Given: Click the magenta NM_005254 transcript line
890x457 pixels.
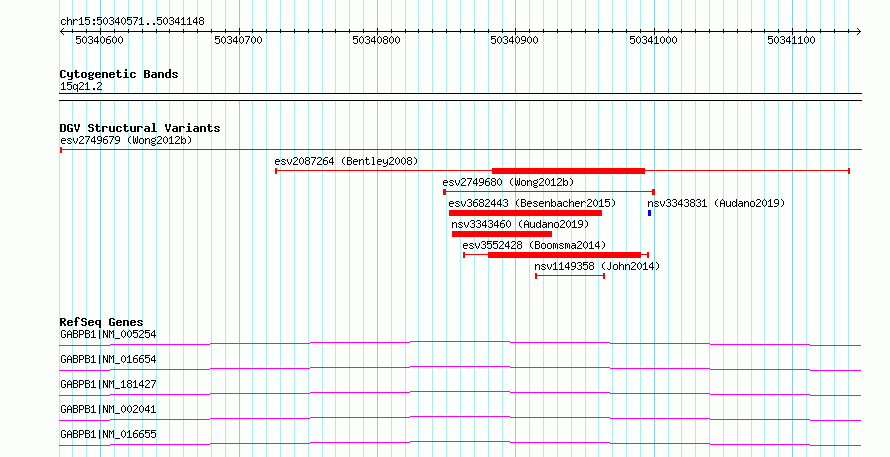Looking at the screenshot, I should tap(460, 343).
